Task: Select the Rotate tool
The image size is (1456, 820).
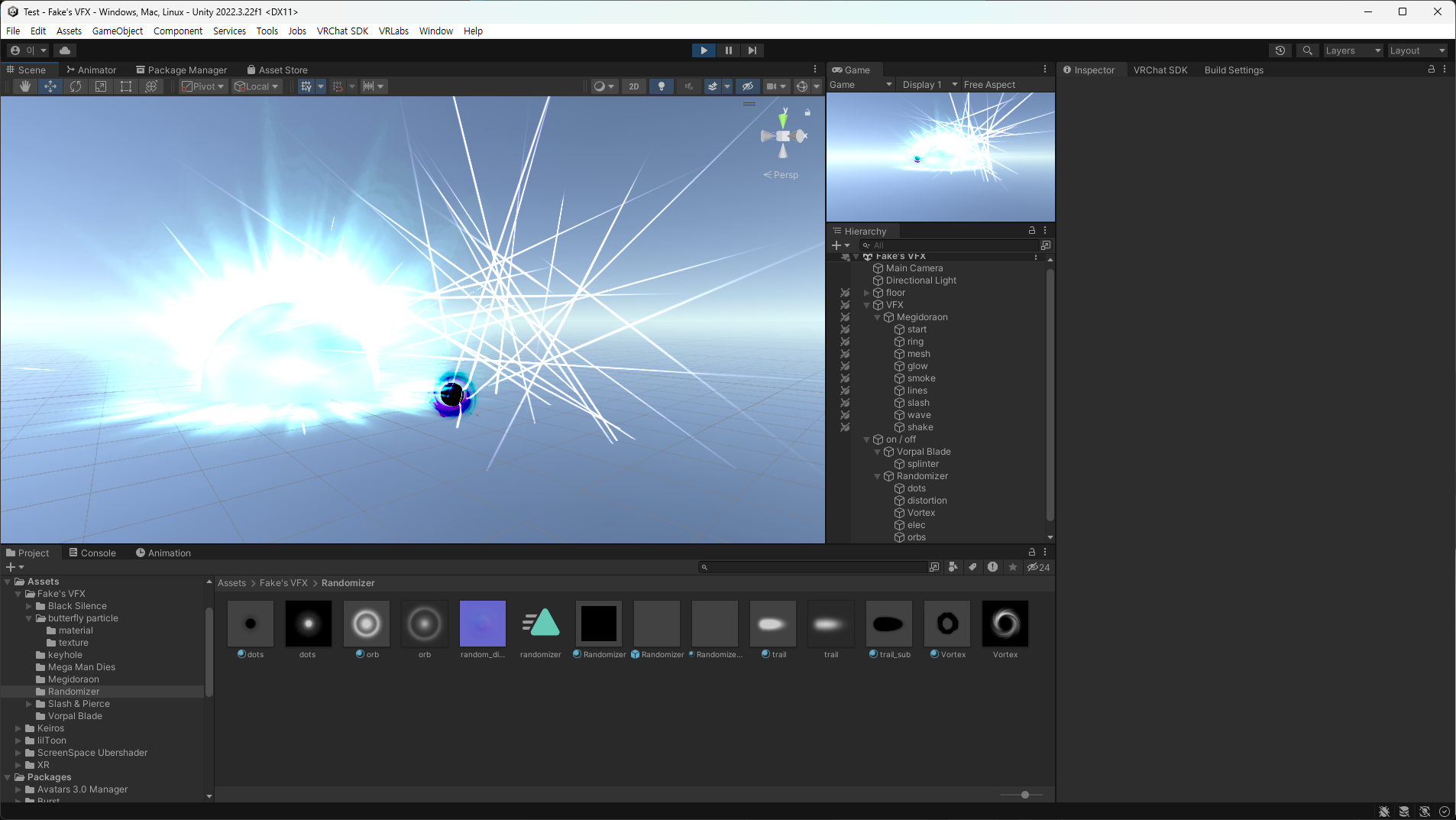Action: click(76, 86)
